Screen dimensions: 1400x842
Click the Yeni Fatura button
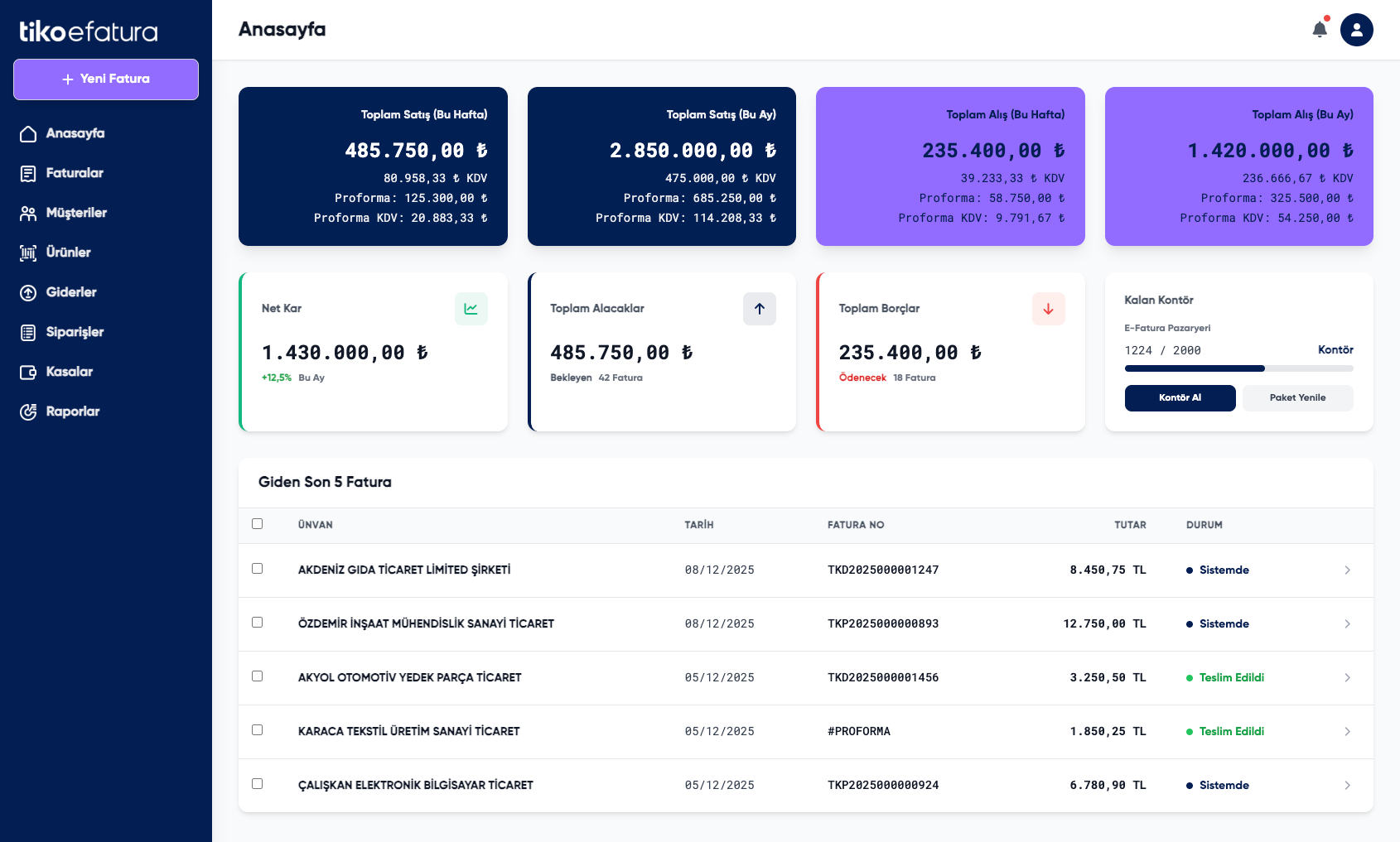tap(106, 79)
